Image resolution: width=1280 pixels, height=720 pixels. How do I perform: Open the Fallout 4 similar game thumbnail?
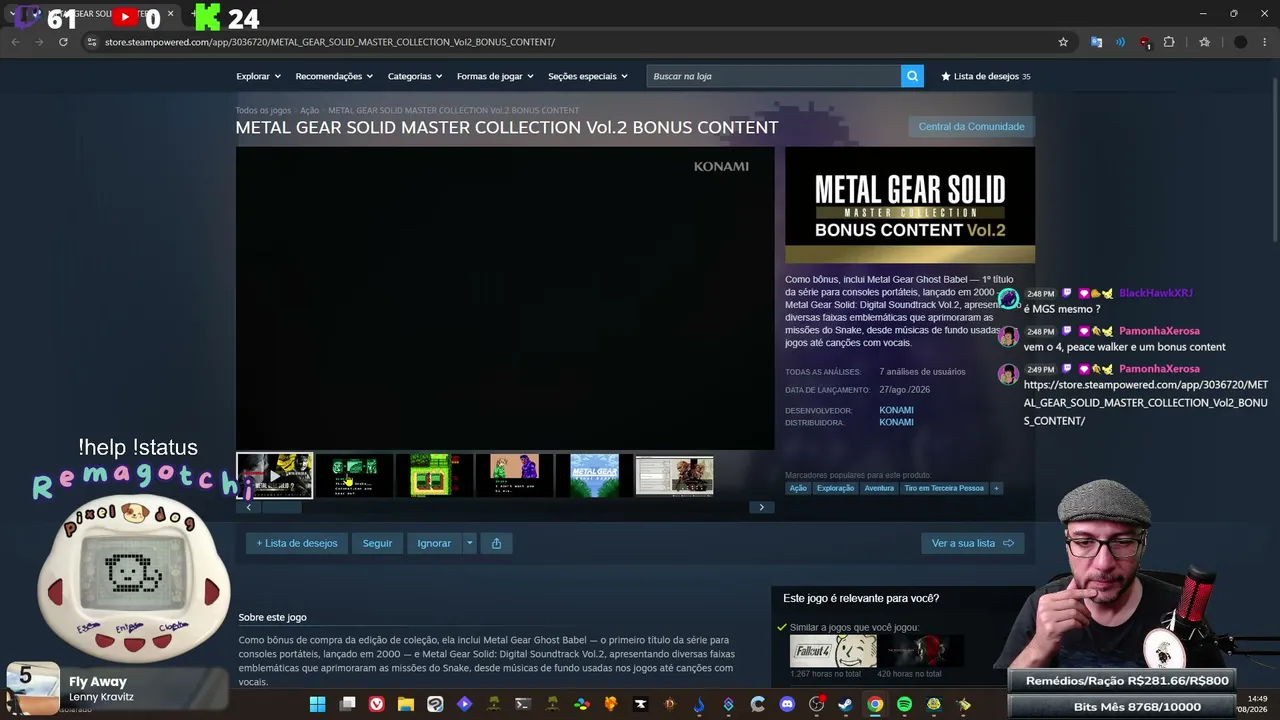833,651
